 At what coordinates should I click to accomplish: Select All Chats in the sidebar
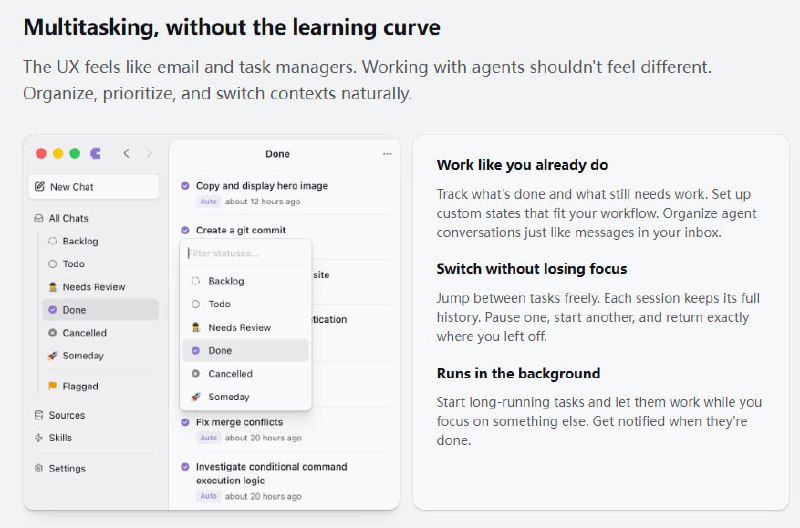click(68, 218)
